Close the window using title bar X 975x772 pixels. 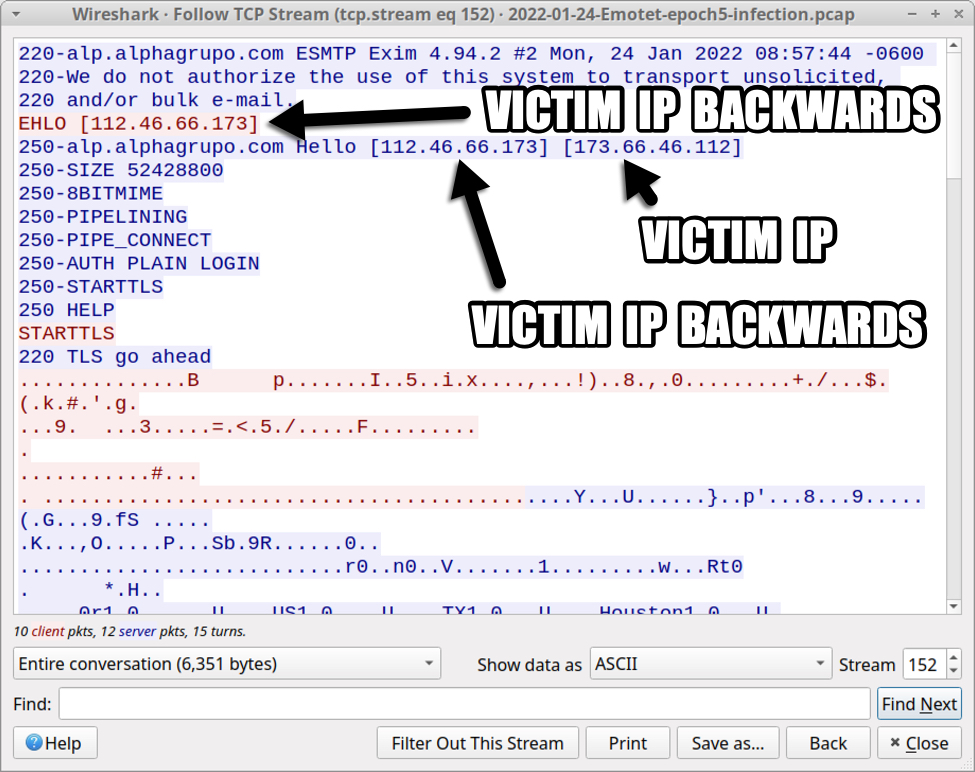958,14
